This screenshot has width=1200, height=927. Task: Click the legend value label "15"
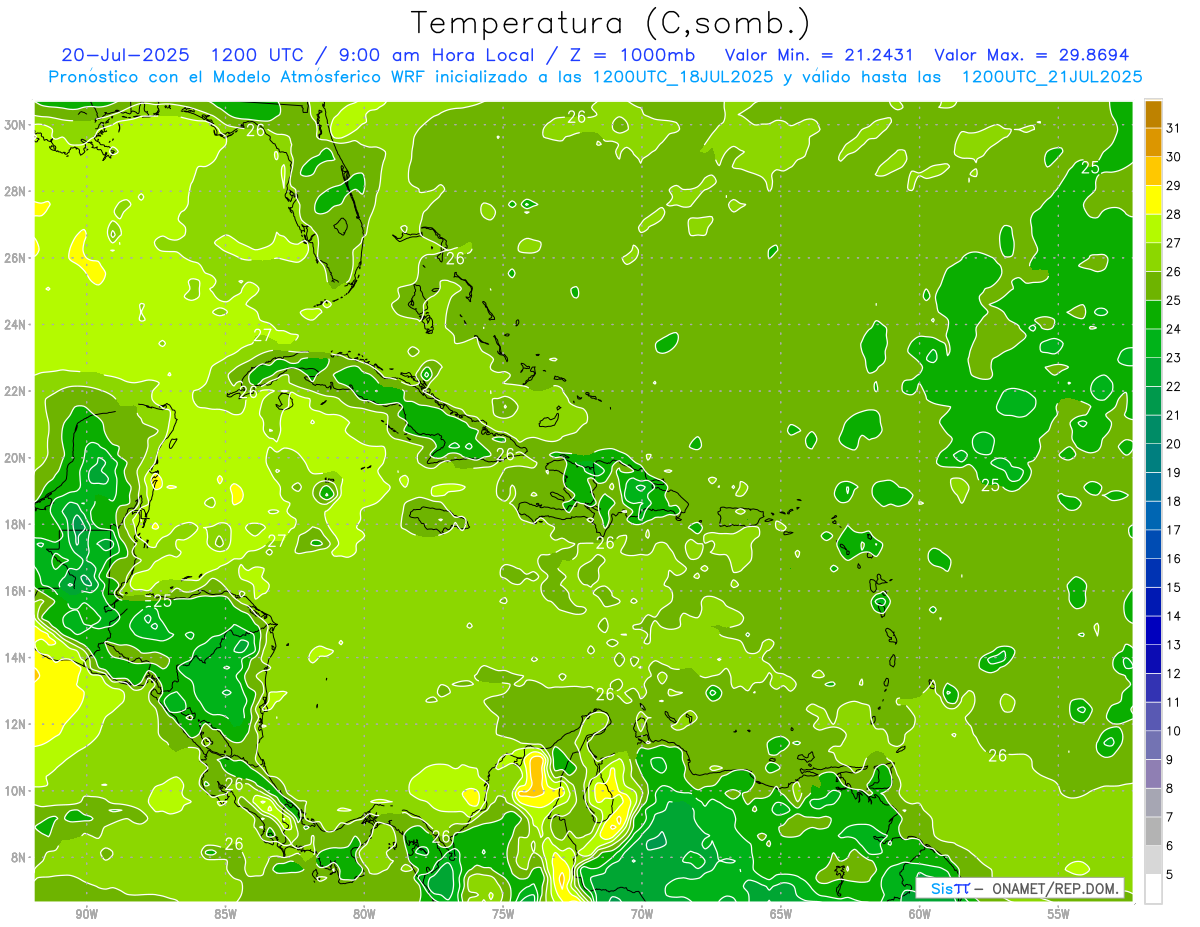click(x=1174, y=587)
